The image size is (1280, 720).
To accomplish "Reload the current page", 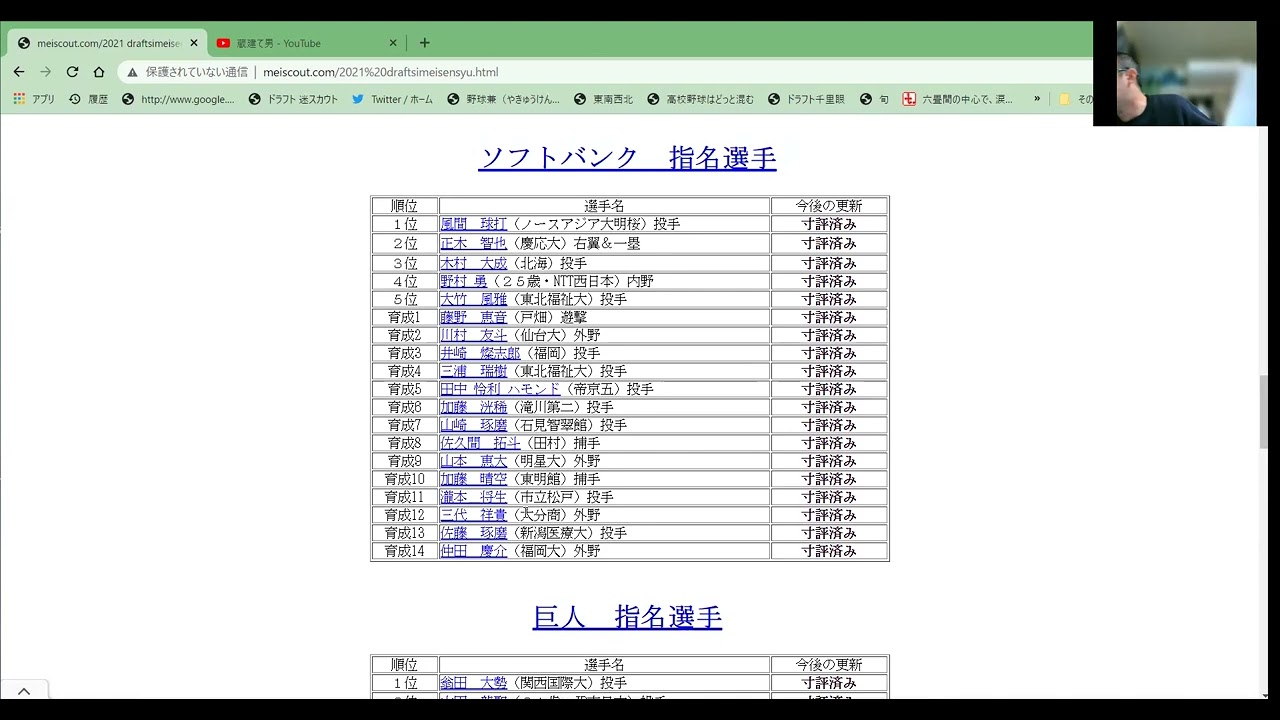I will tap(72, 72).
